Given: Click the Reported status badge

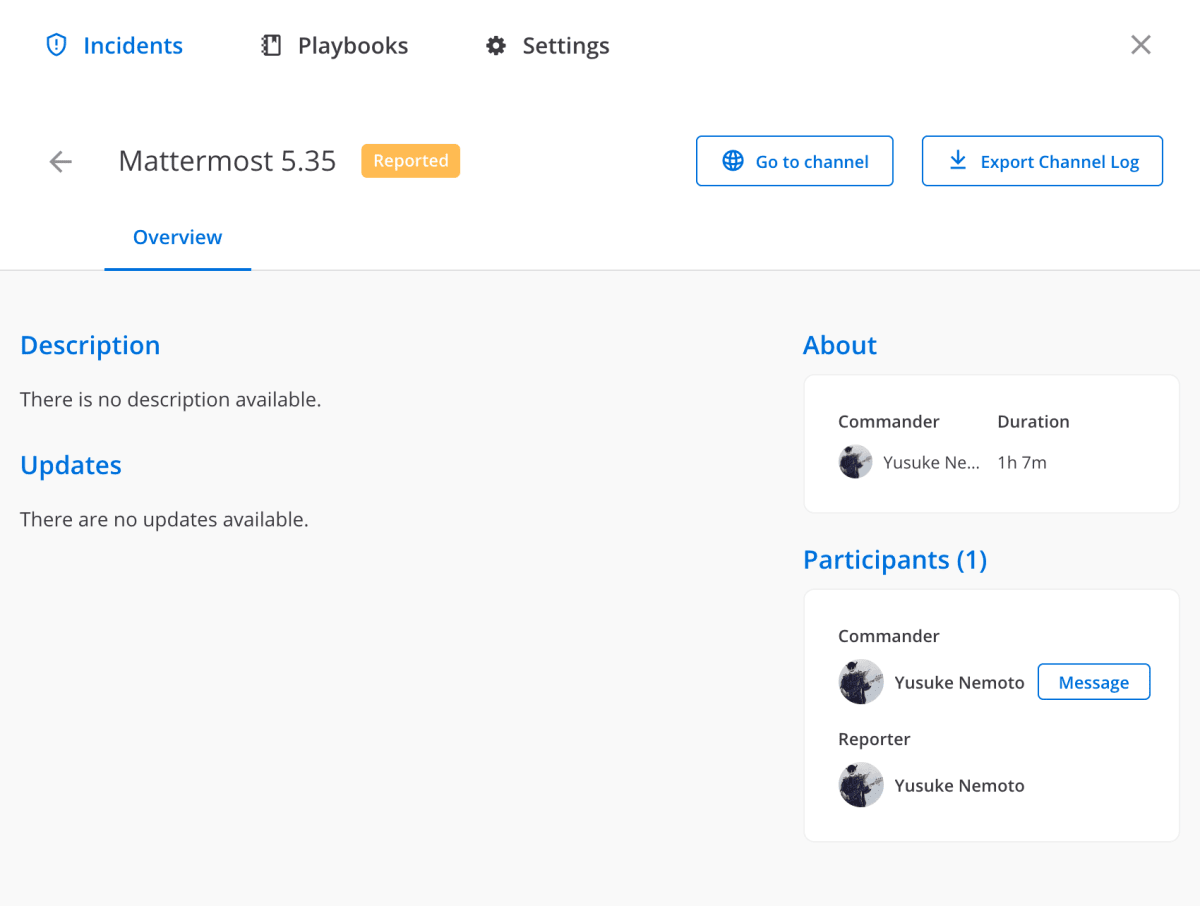Looking at the screenshot, I should pyautogui.click(x=411, y=161).
